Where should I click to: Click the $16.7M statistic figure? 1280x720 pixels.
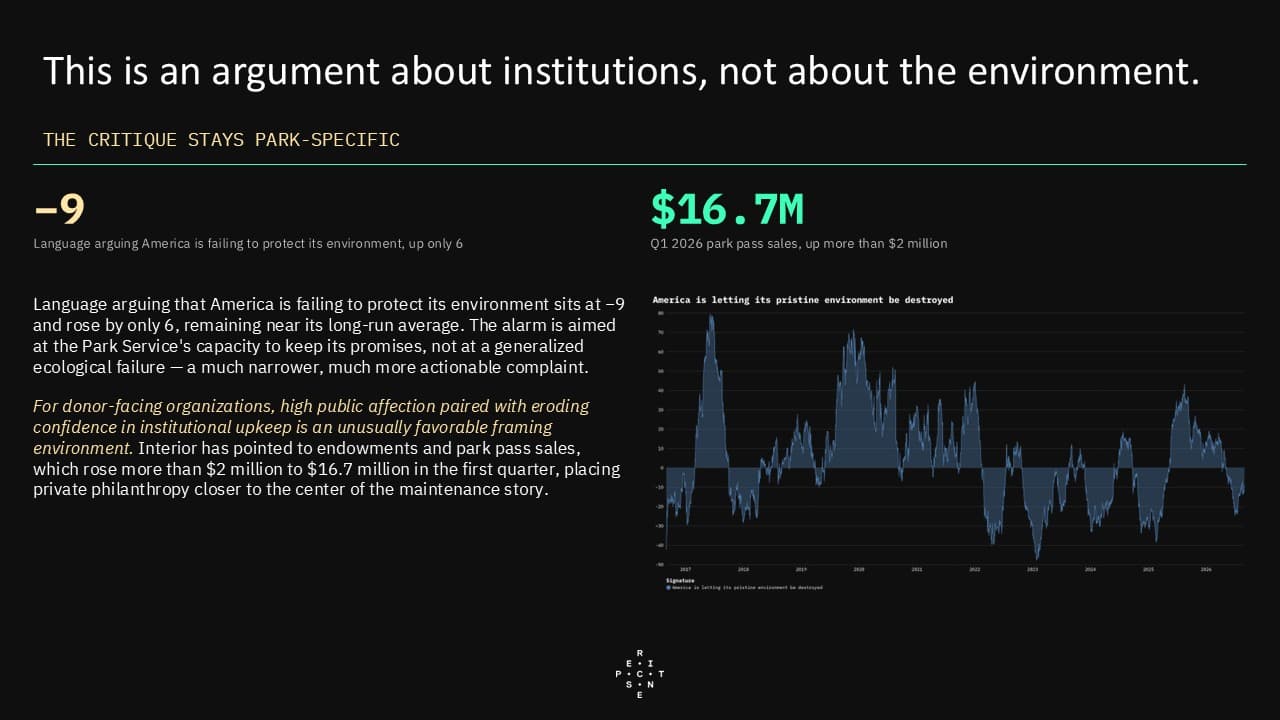click(727, 209)
